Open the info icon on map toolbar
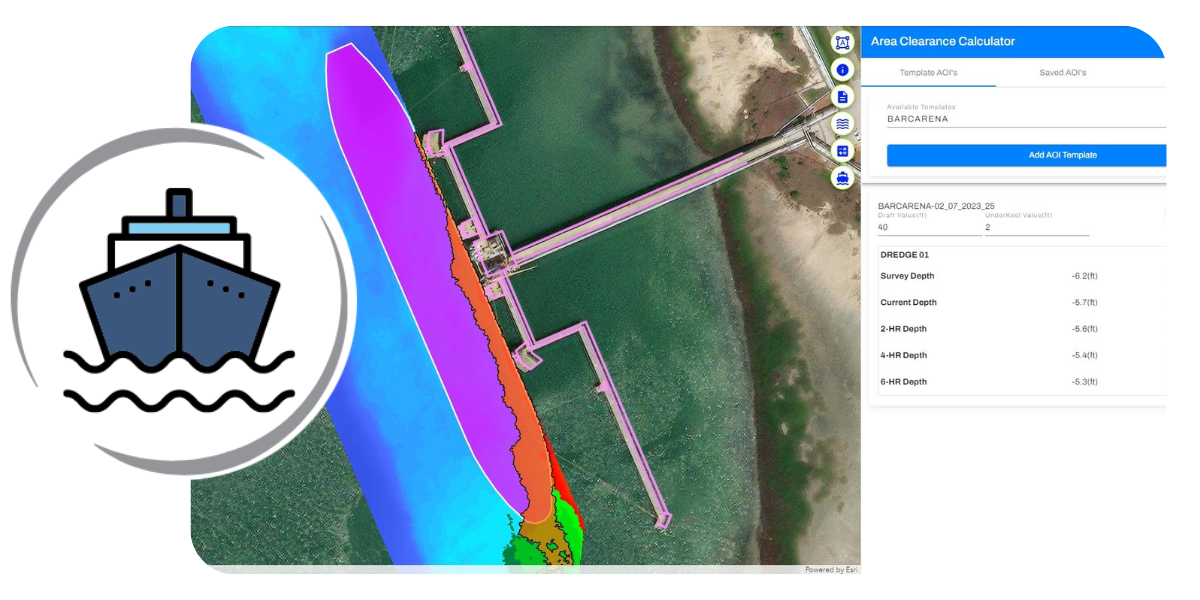Screen dimensions: 1200x600 842,70
